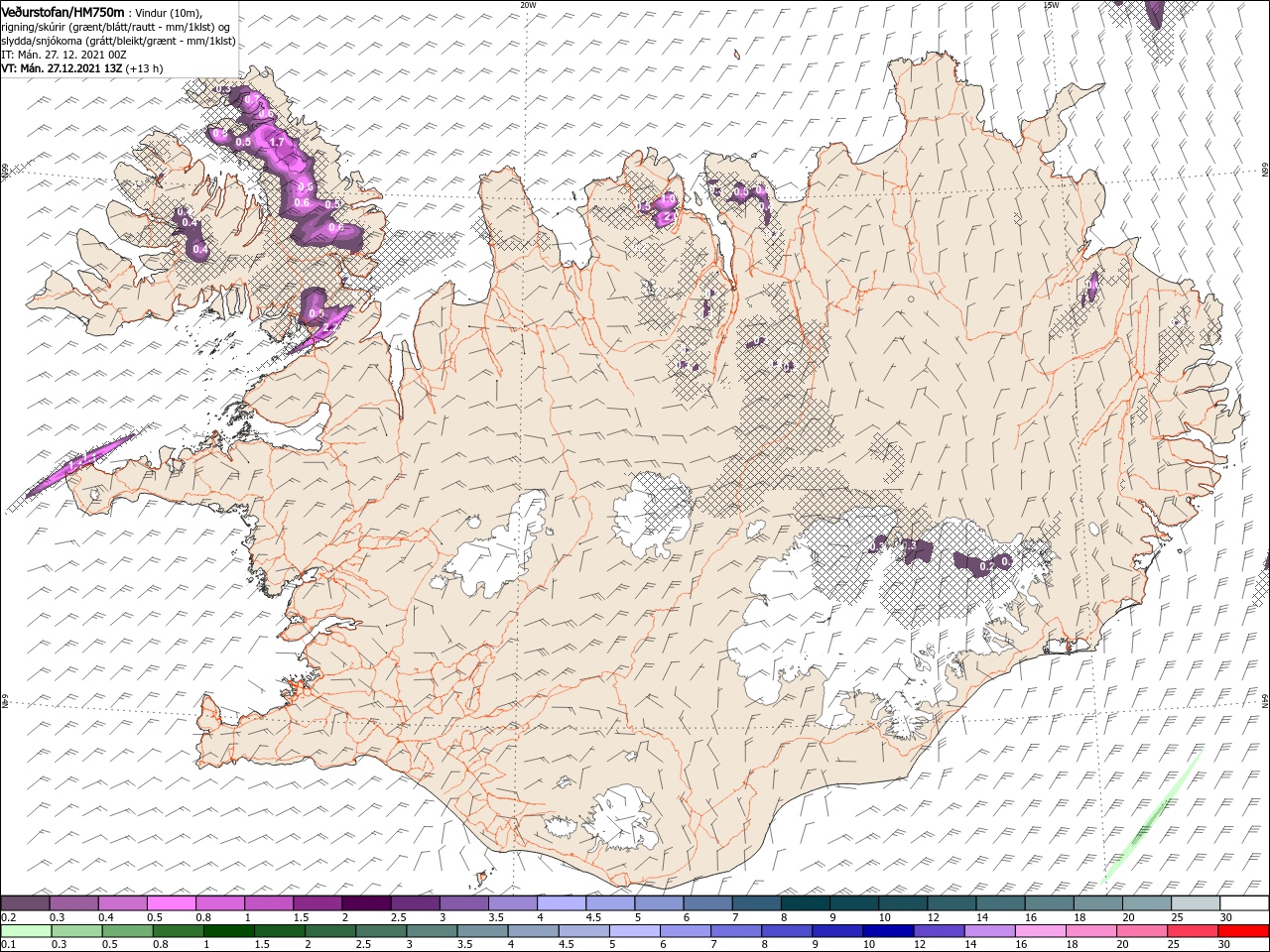Select the 20 grey top-row swatch
The image size is (1270, 952).
[x=1147, y=903]
